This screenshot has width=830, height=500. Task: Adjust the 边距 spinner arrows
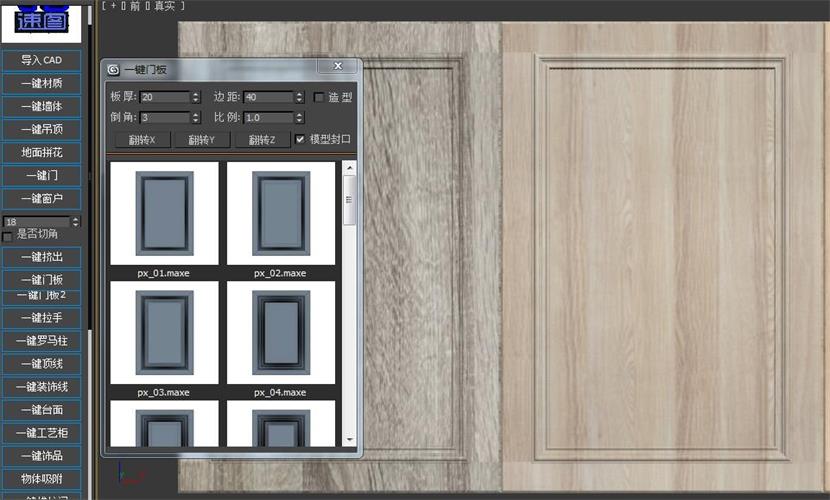click(x=300, y=97)
